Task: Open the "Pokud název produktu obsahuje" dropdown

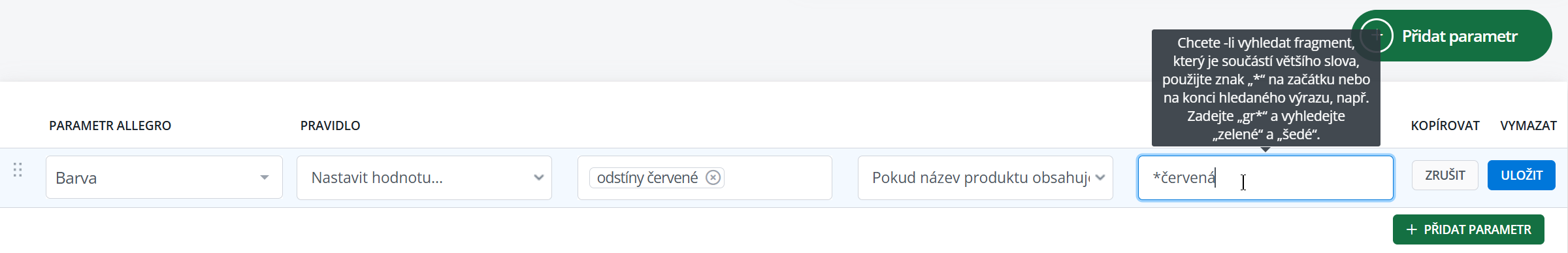Action: [985, 177]
